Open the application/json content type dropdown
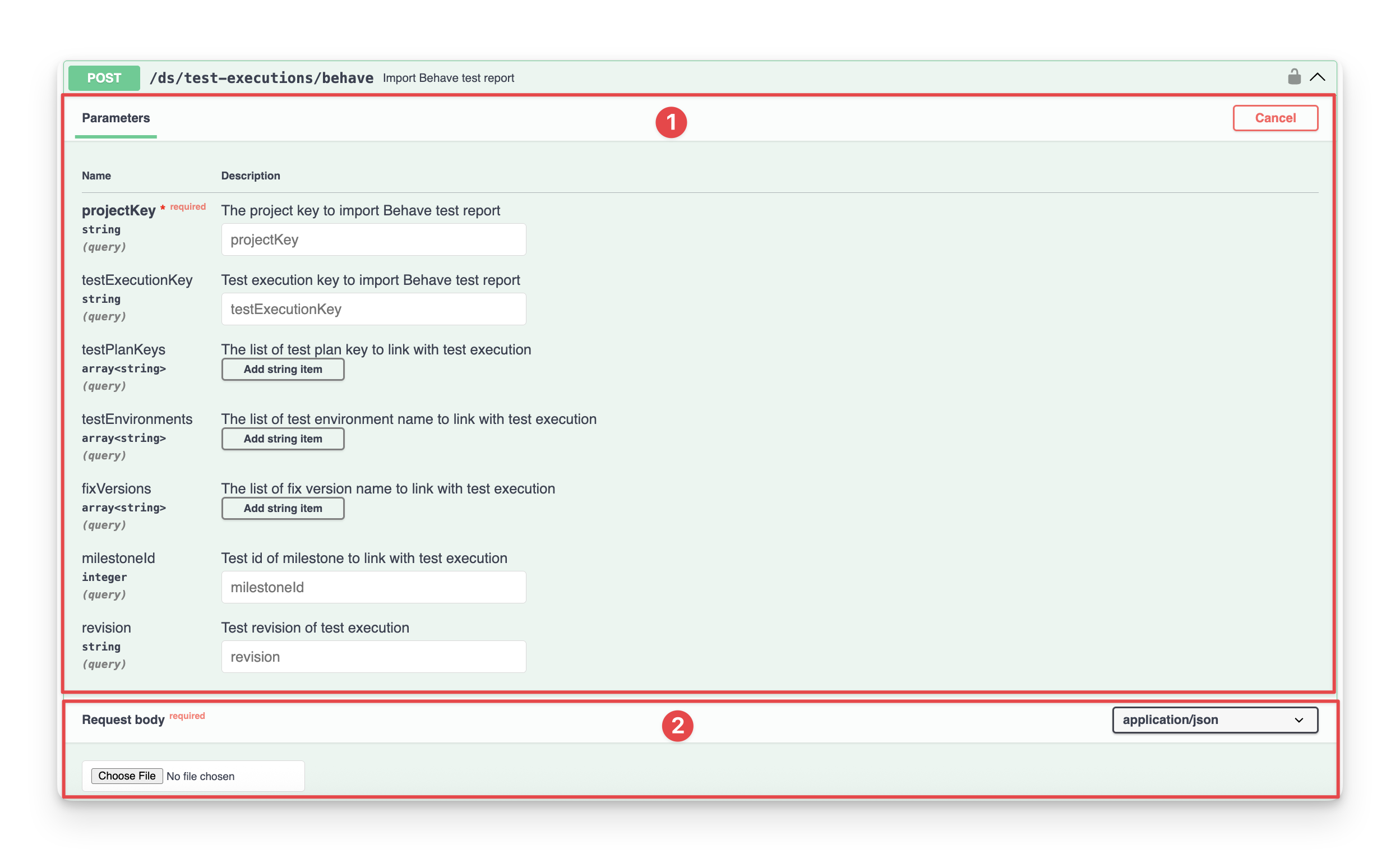1400x858 pixels. pos(1214,720)
